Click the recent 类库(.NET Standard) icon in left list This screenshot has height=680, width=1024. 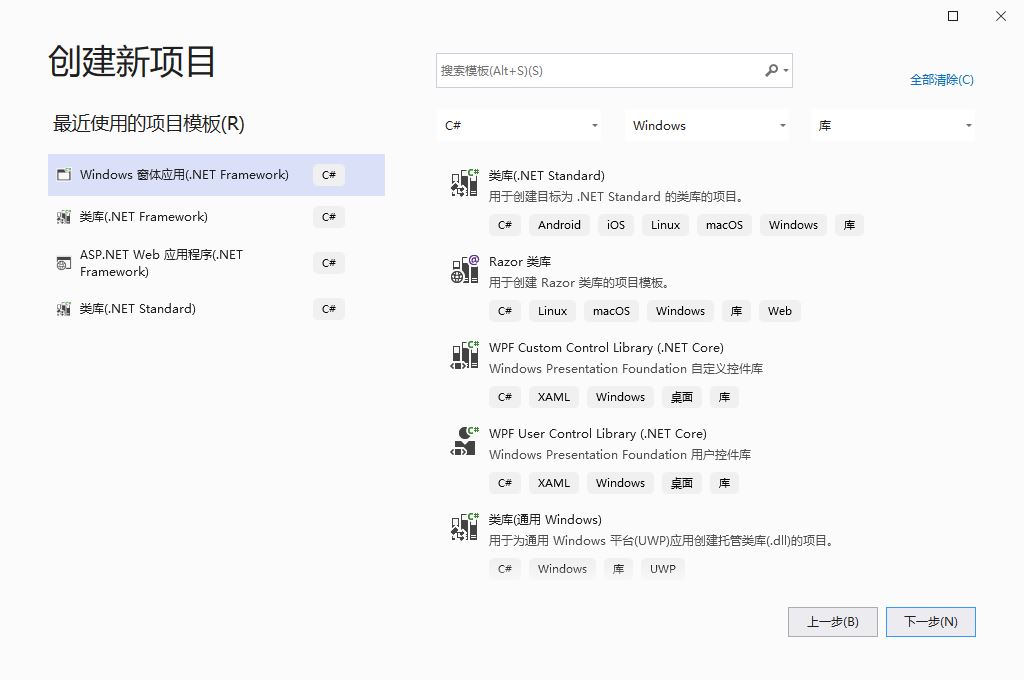pos(63,309)
